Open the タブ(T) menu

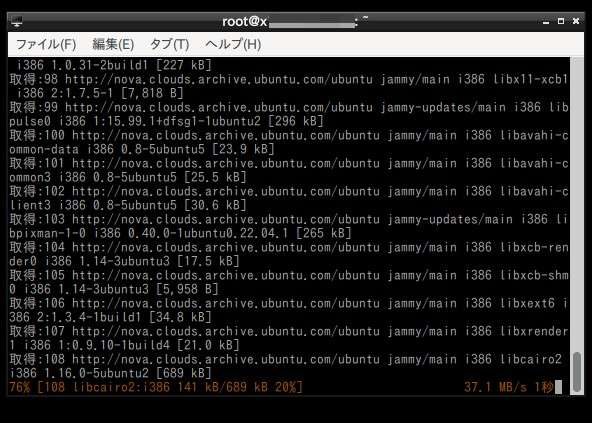tap(169, 44)
